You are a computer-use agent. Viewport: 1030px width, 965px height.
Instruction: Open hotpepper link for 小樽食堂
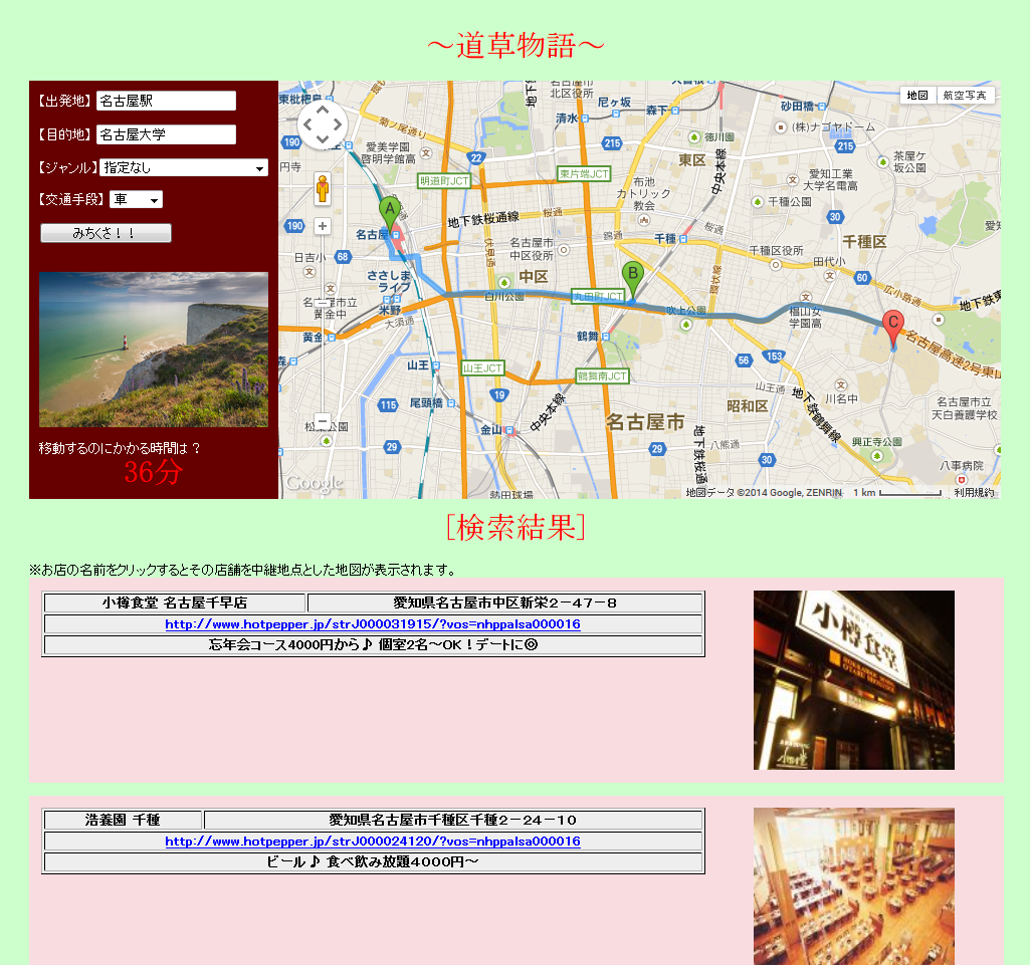tap(372, 624)
